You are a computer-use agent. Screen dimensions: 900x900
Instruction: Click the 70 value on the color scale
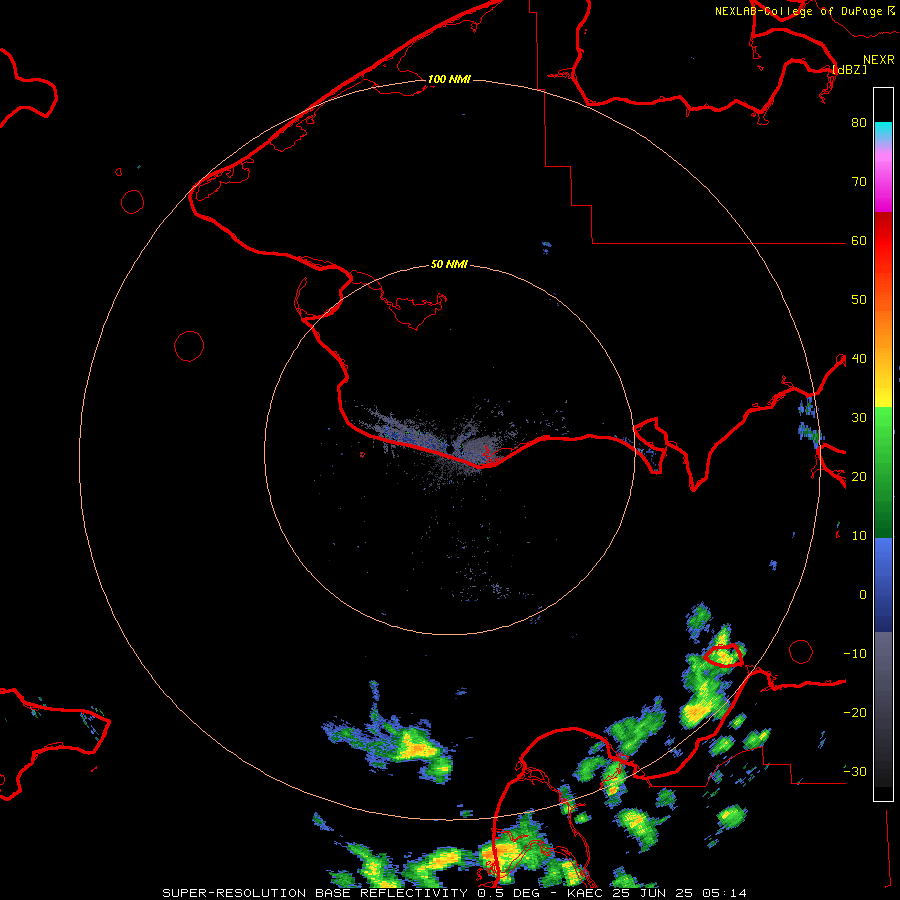pos(859,182)
